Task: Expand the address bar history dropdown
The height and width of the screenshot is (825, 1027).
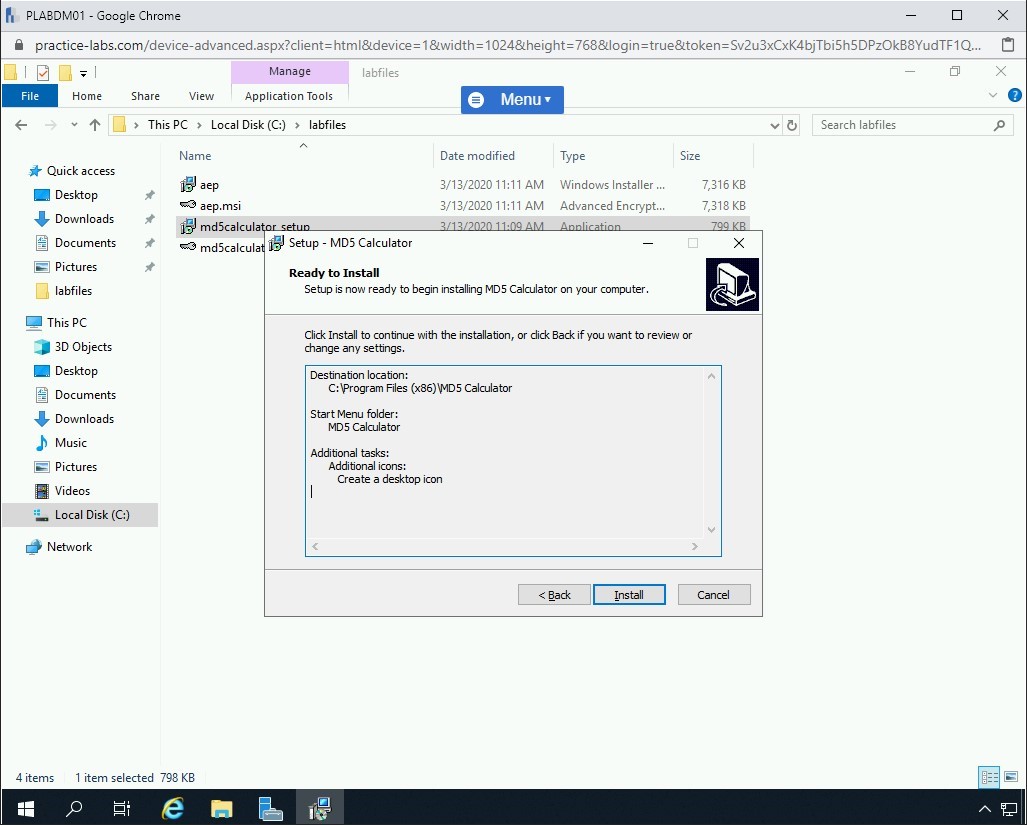Action: point(774,125)
